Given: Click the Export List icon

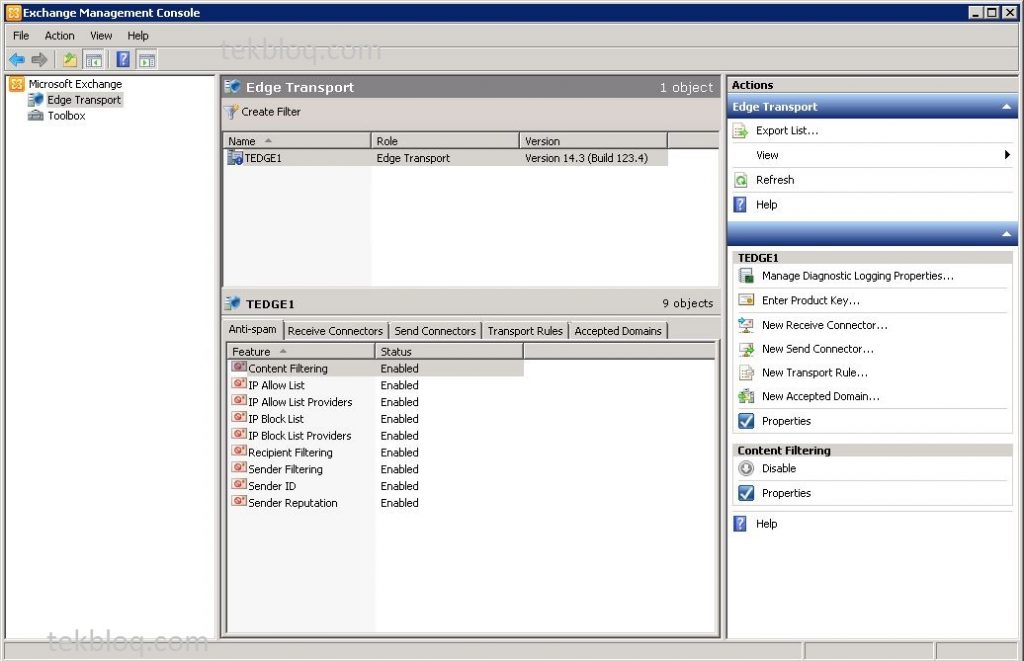Looking at the screenshot, I should (741, 131).
